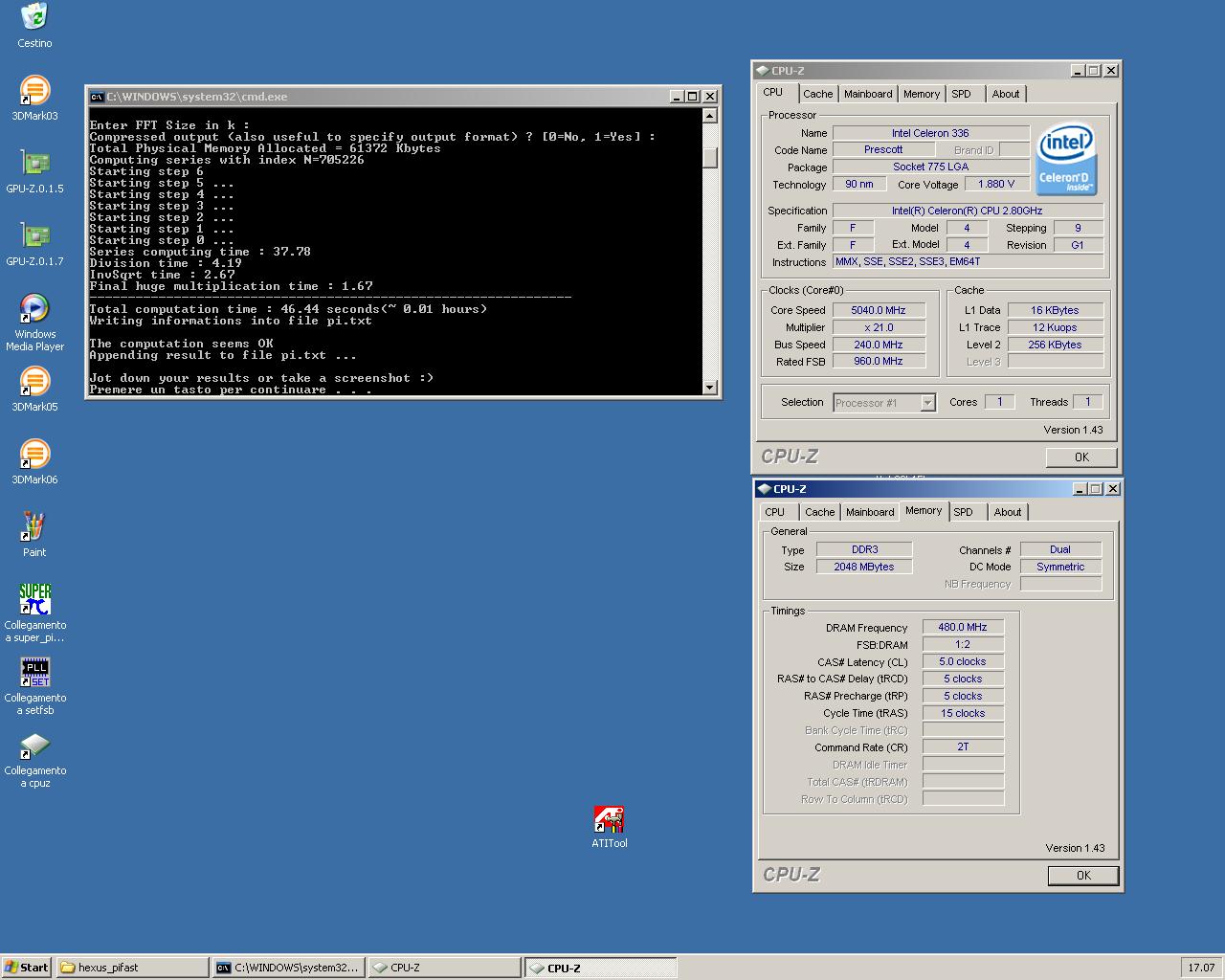Click OK in upper CPU-Z window
Image resolution: width=1225 pixels, height=980 pixels.
tap(1081, 457)
